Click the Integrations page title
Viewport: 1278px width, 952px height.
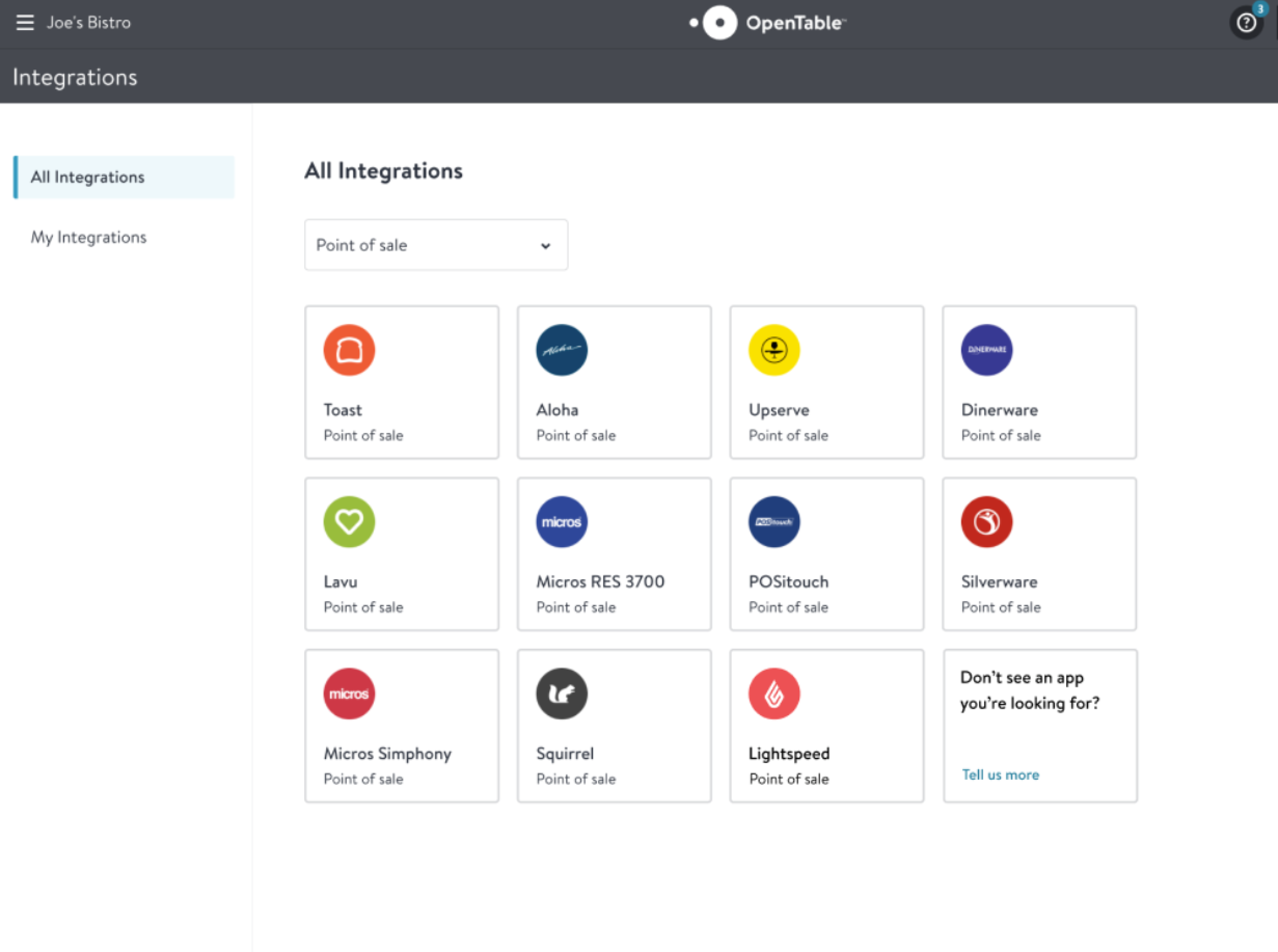click(x=75, y=77)
